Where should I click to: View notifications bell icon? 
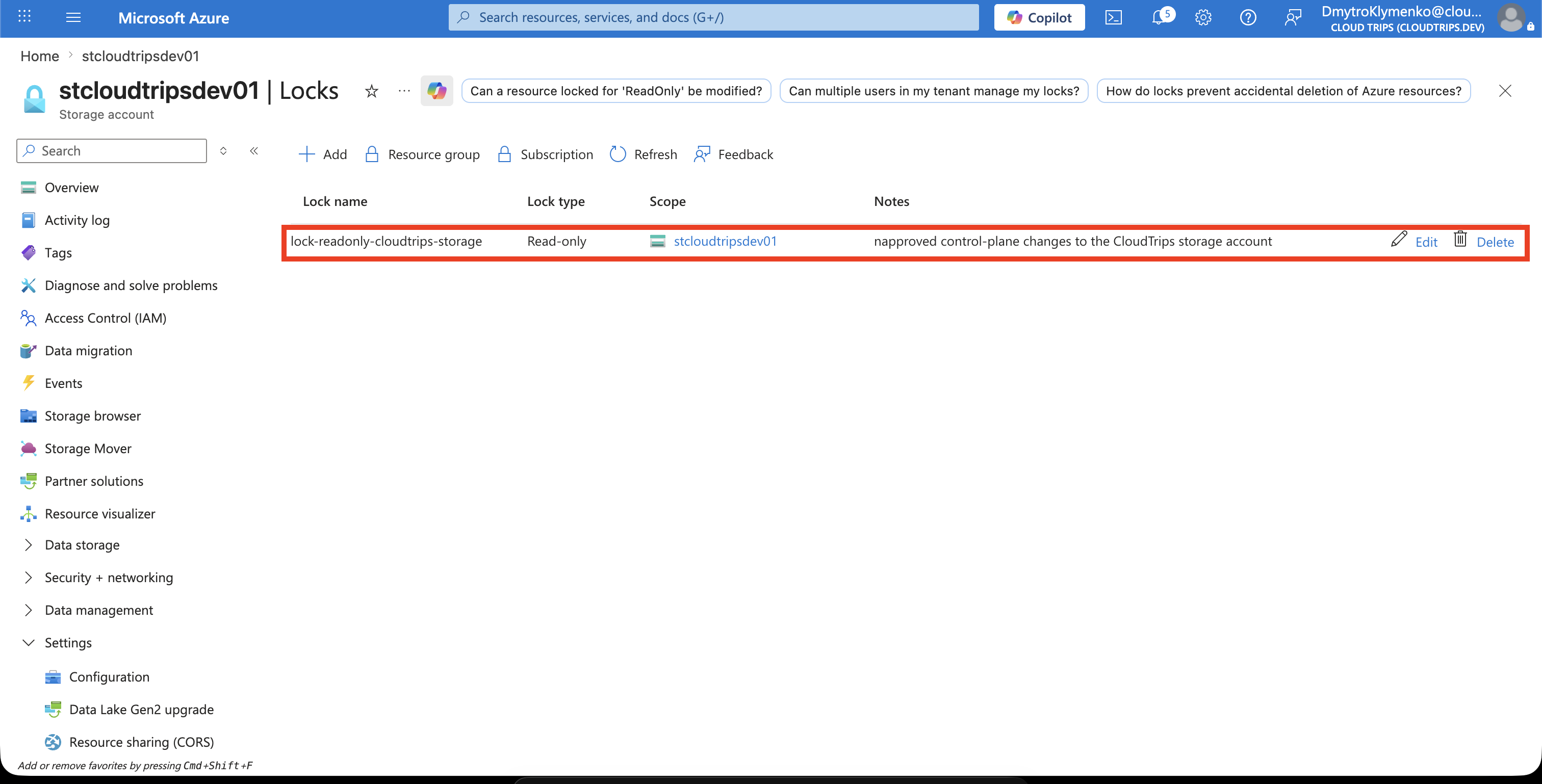(1159, 17)
